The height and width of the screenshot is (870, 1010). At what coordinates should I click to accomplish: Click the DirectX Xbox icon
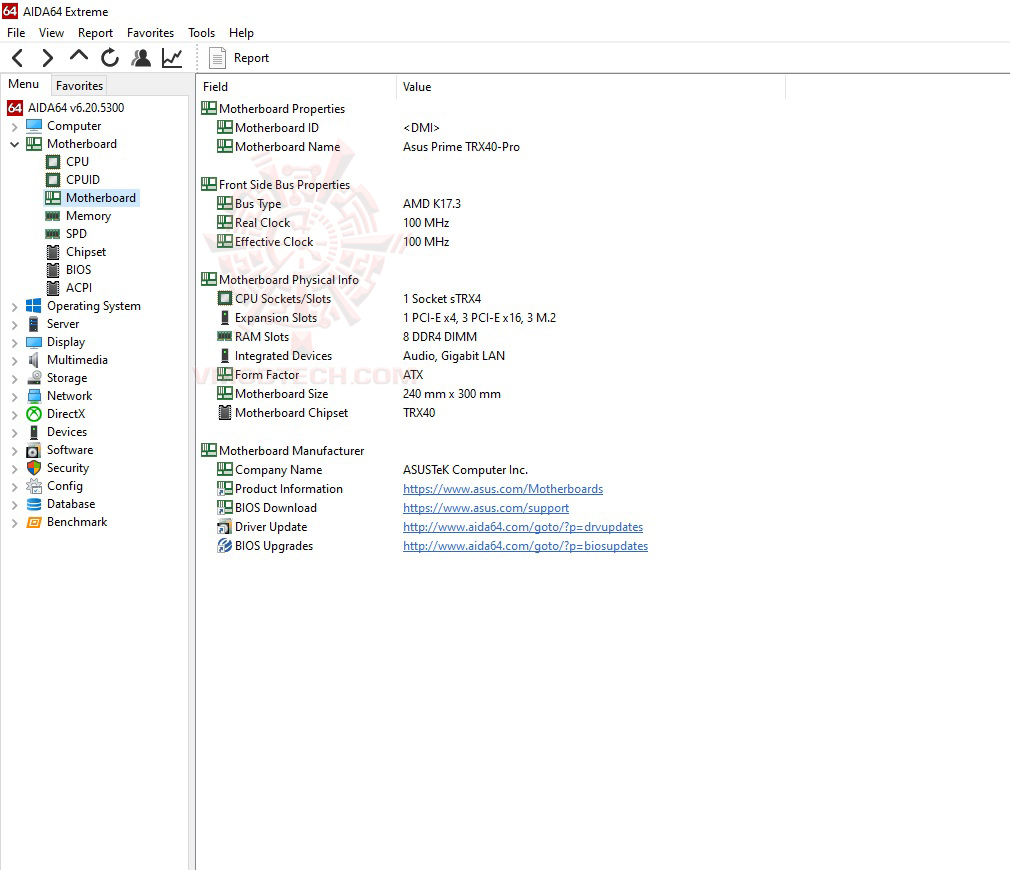tap(33, 414)
